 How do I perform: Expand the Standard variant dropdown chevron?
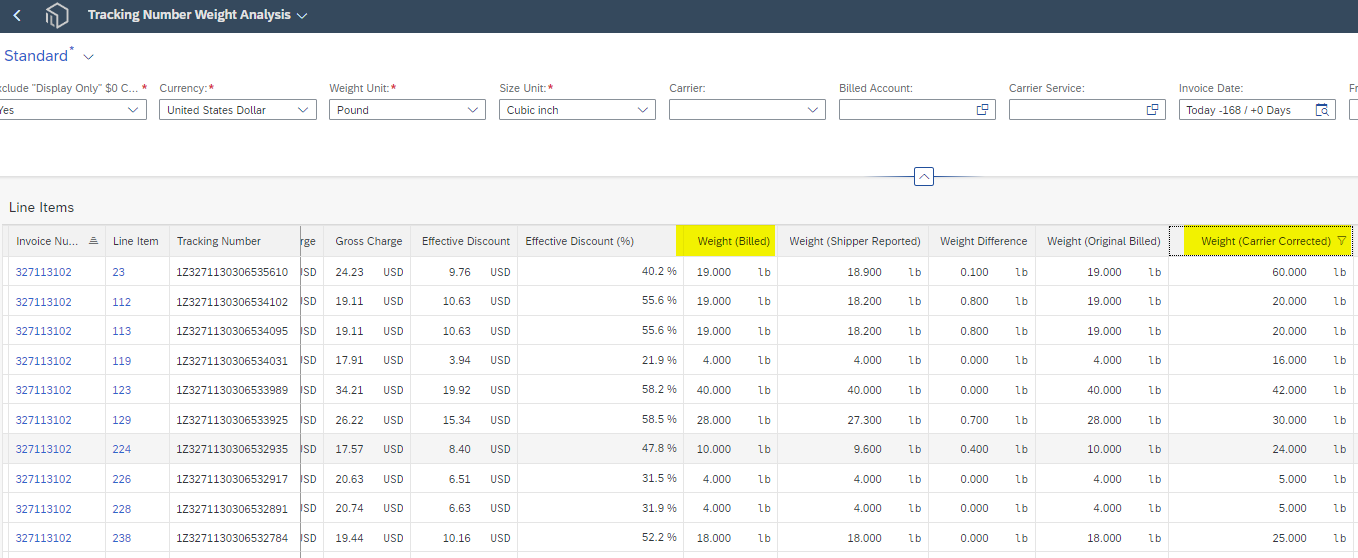(x=88, y=57)
